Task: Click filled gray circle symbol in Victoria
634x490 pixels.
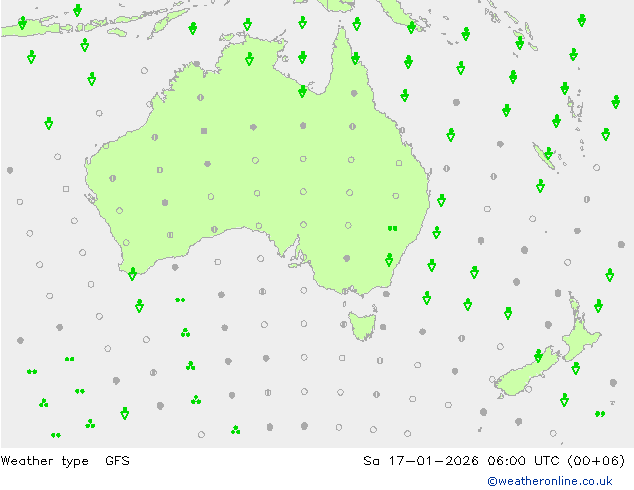Action: [347, 258]
